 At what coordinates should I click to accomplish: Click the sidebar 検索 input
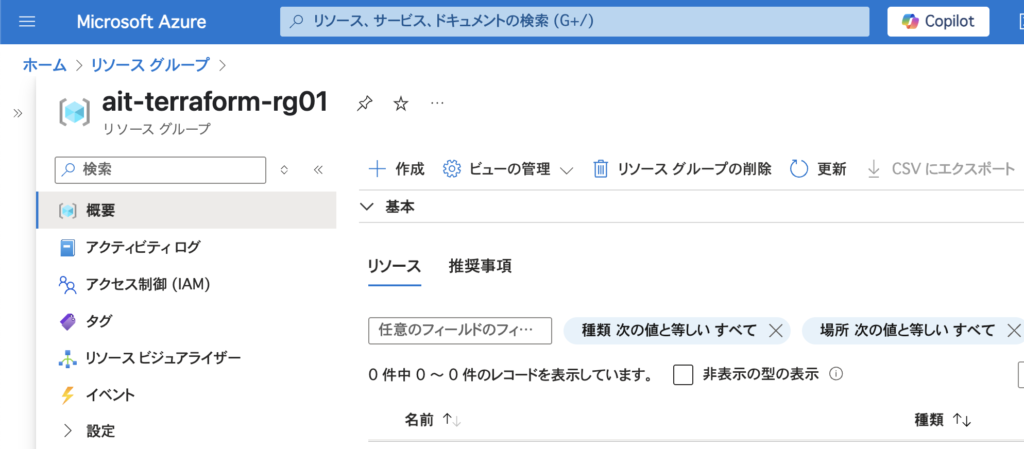(161, 170)
